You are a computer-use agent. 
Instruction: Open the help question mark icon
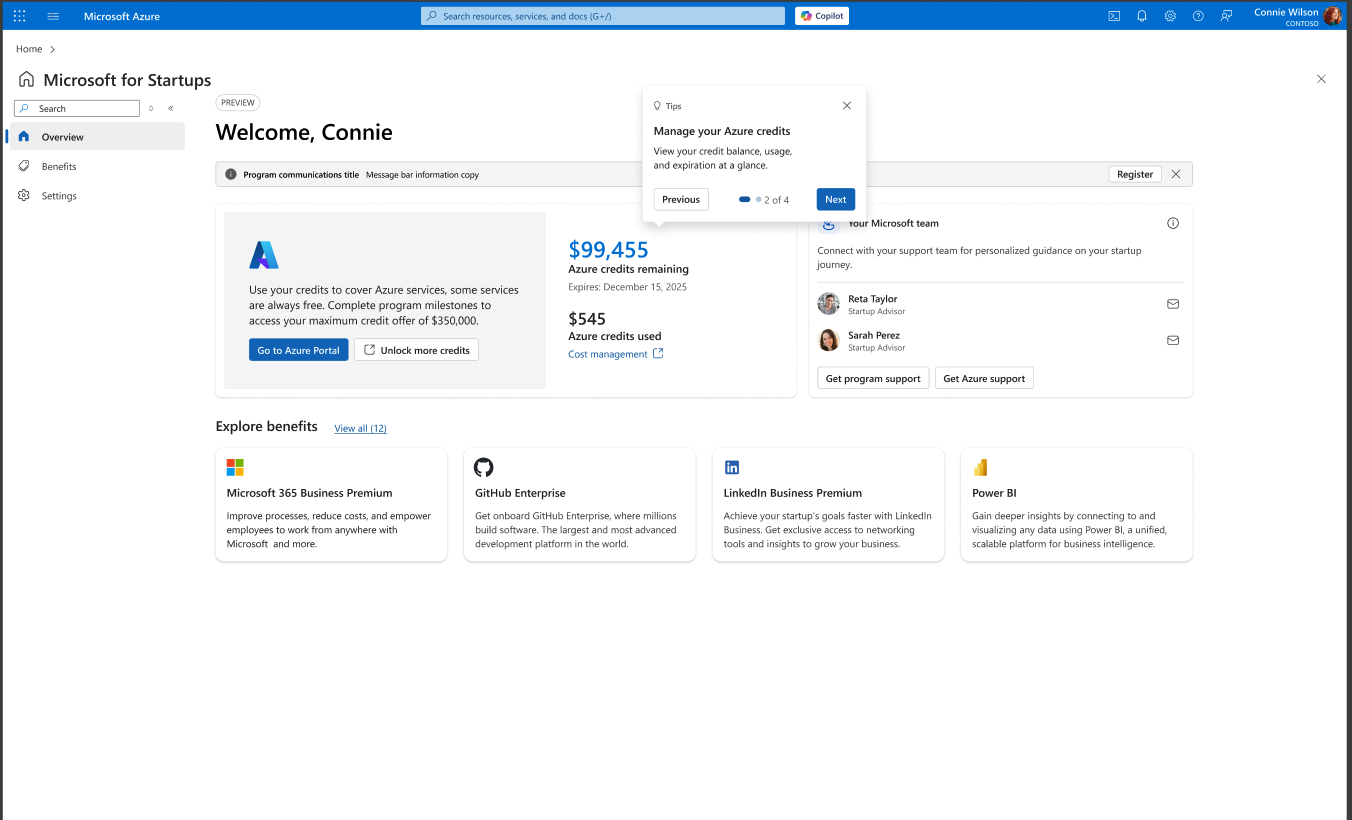pyautogui.click(x=1198, y=16)
